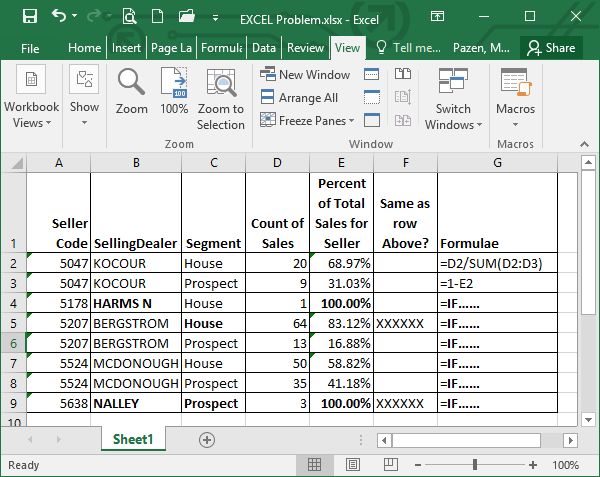Customize Quick Access Toolbar dropdown
The image size is (600, 477).
click(215, 18)
